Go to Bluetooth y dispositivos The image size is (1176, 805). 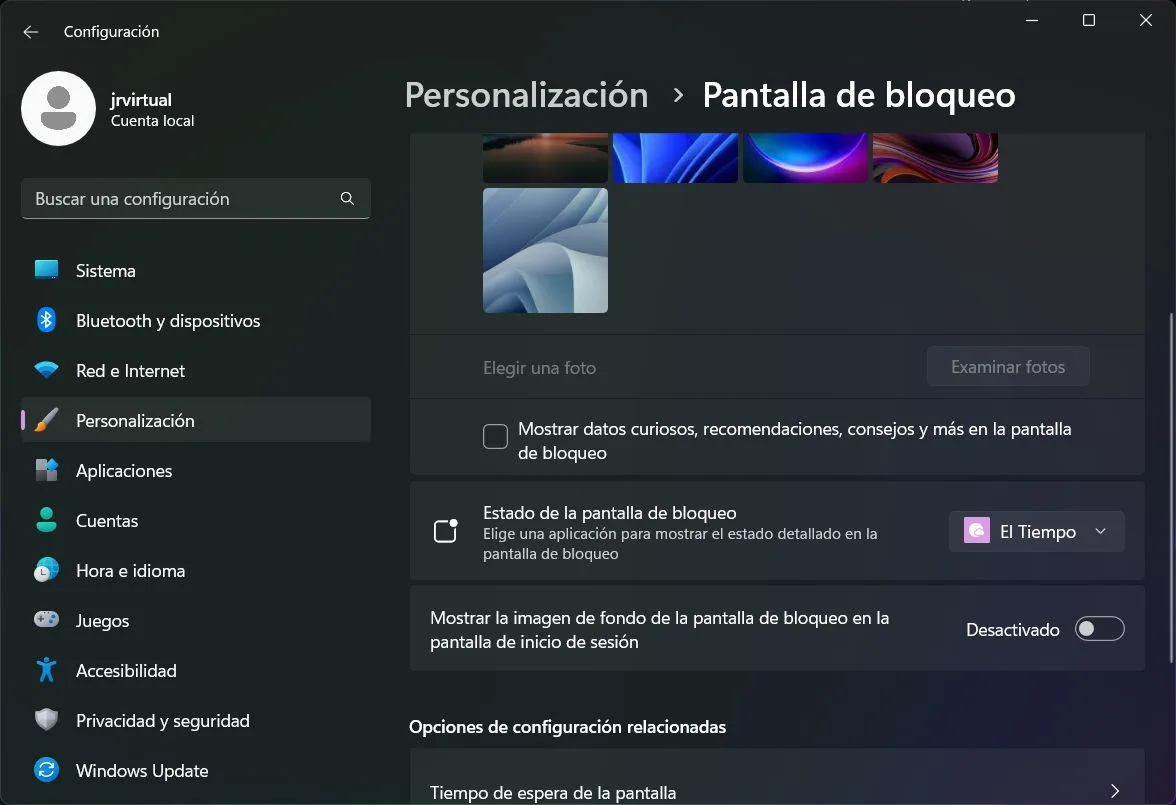click(x=196, y=320)
